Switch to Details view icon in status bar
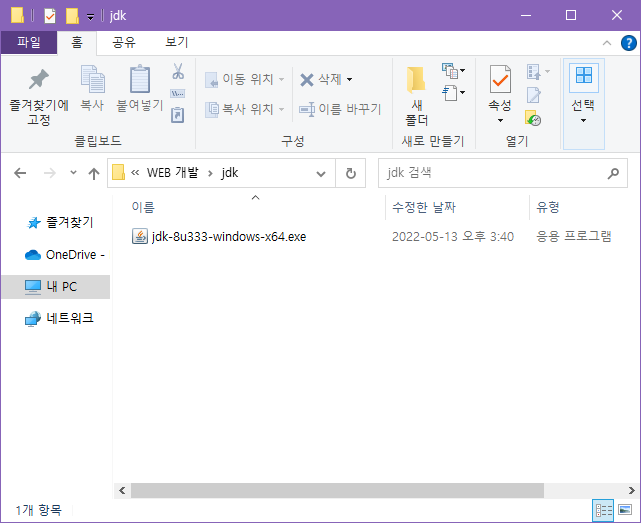Screen dimensions: 641x523 tap(603, 510)
